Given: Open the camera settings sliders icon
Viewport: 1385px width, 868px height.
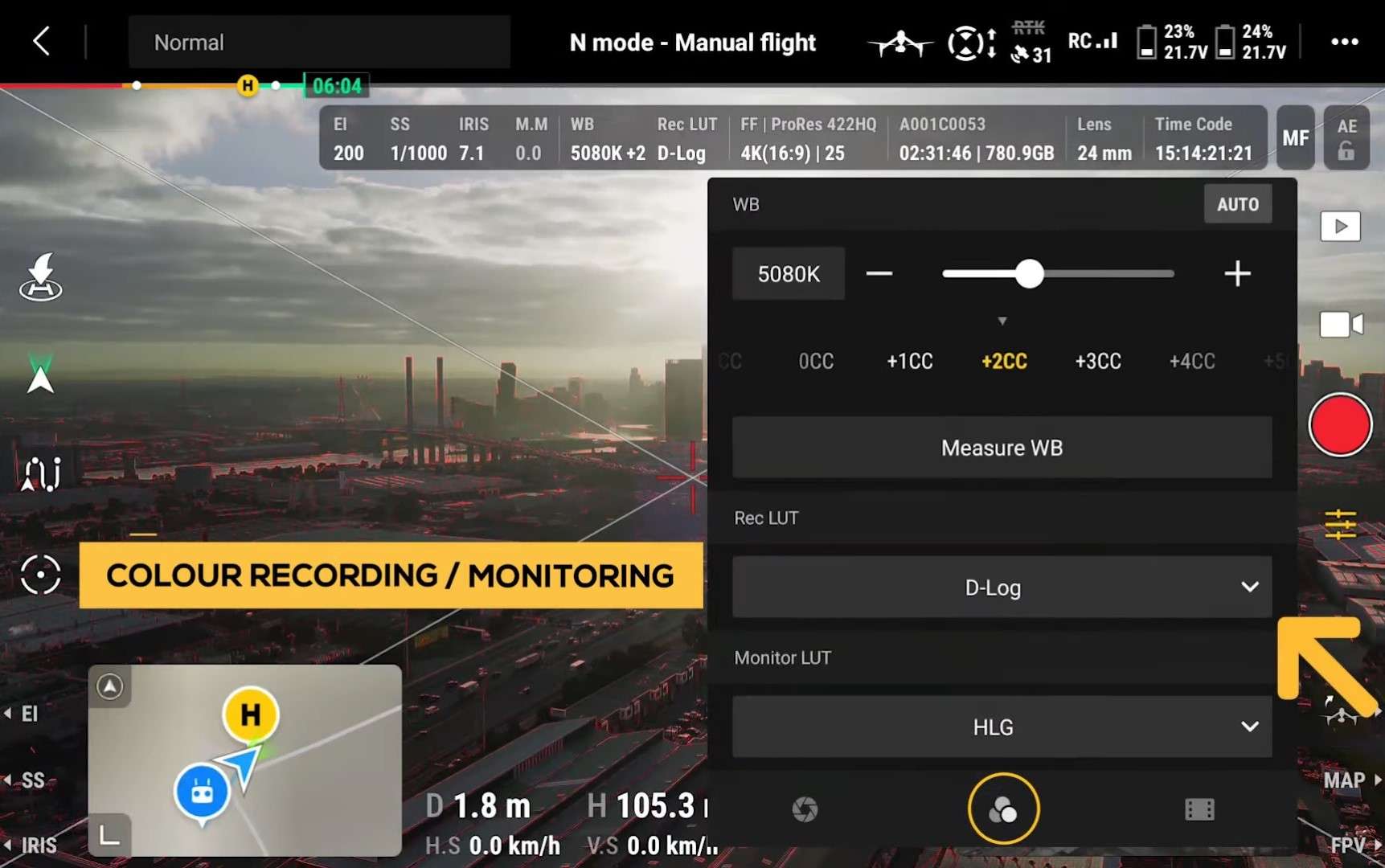Looking at the screenshot, I should point(1341,524).
